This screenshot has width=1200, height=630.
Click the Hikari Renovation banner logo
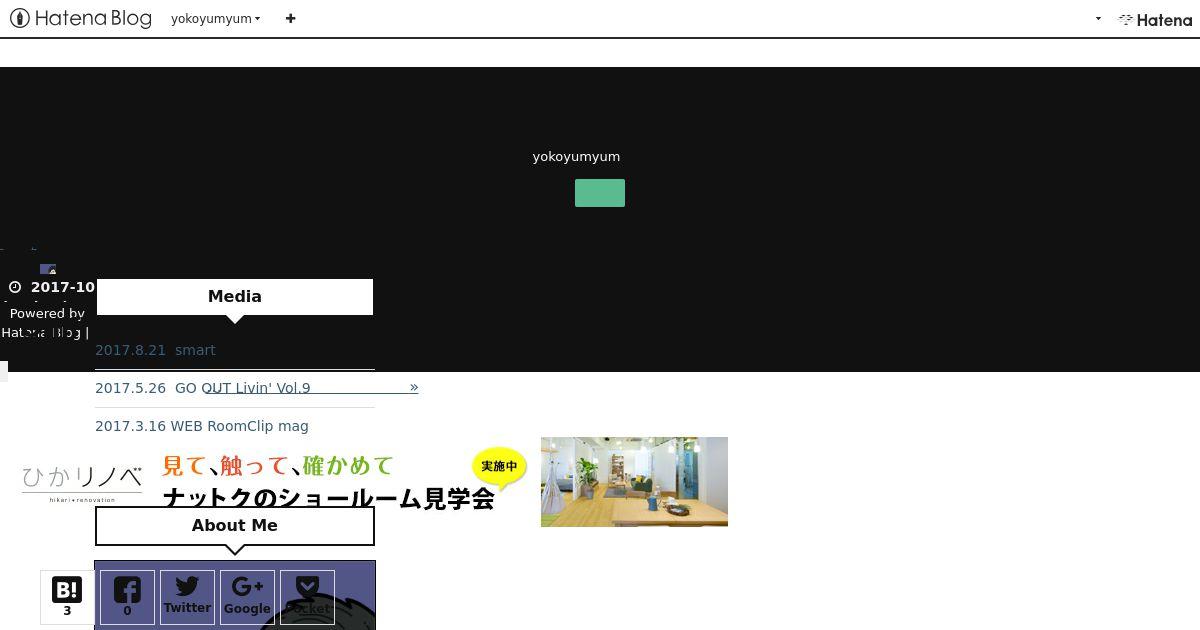pos(82,482)
